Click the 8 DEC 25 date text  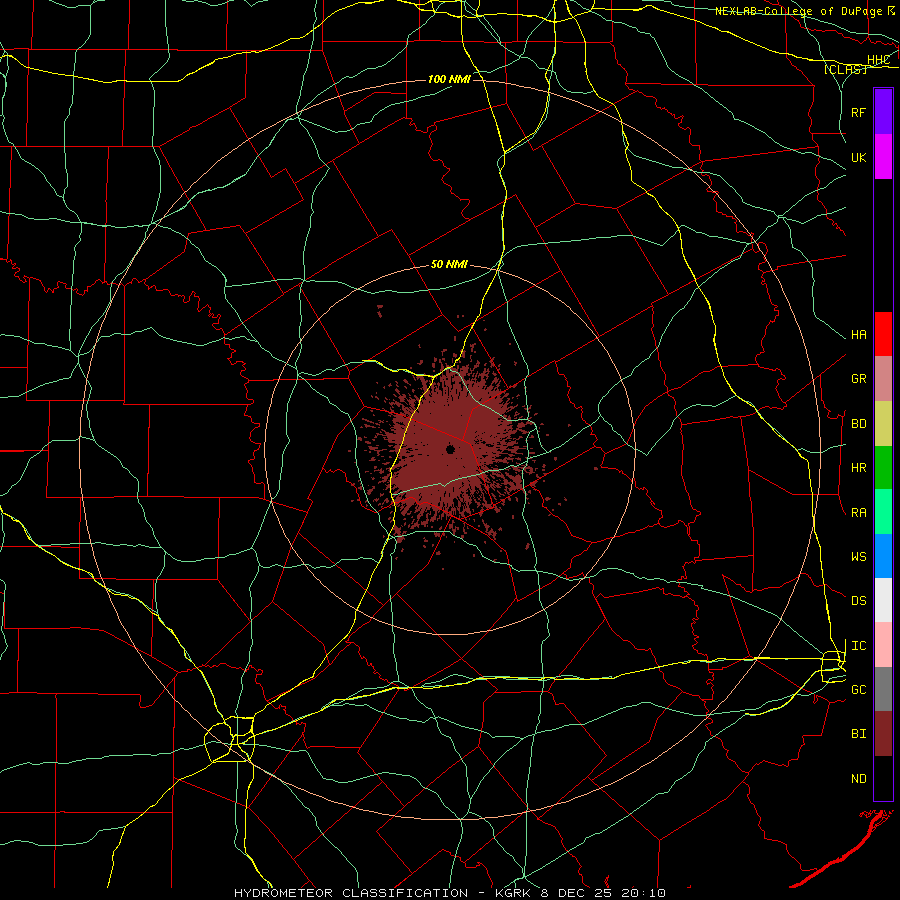pyautogui.click(x=575, y=893)
